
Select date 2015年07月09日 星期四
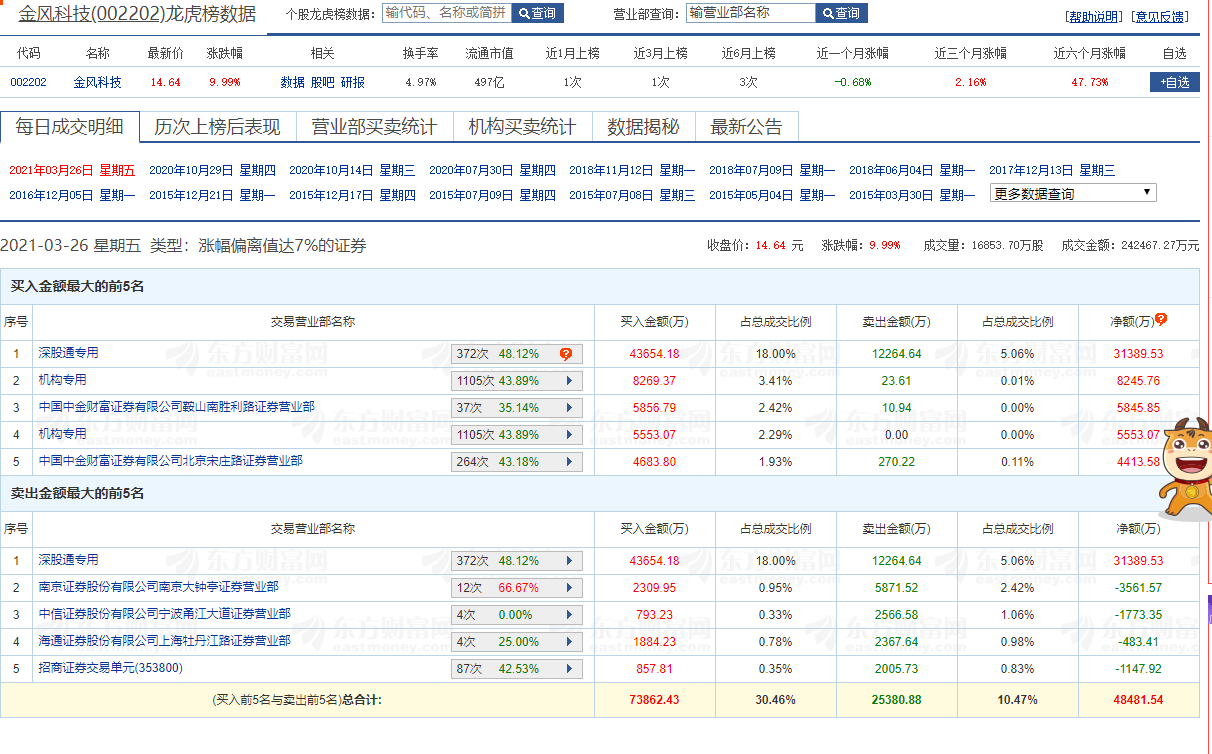[x=492, y=195]
